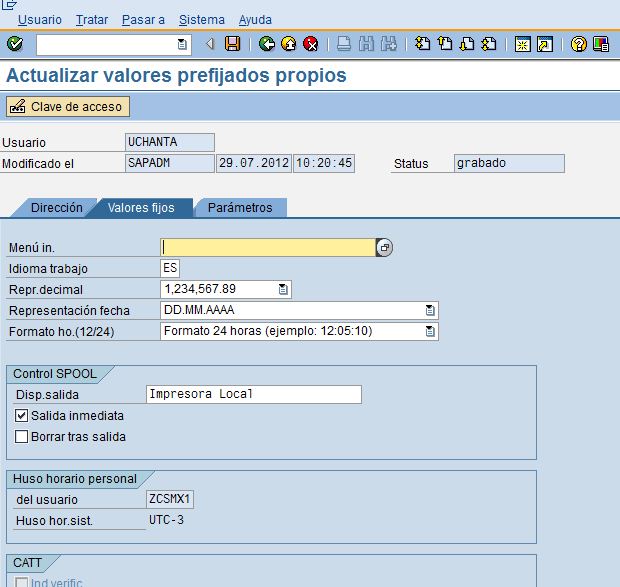Click the Huso horario personal header
This screenshot has width=620, height=587.
point(75,479)
